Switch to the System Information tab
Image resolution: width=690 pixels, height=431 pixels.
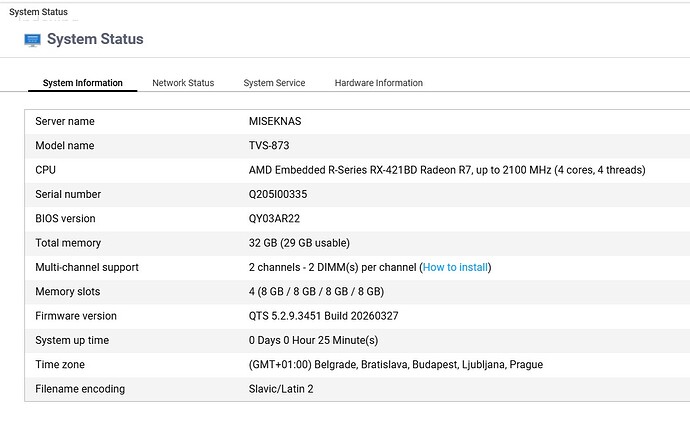[83, 83]
